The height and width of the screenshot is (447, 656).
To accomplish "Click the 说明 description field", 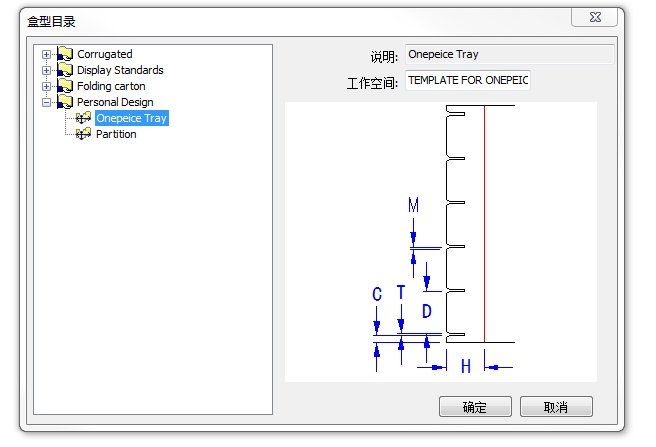I will coord(509,55).
